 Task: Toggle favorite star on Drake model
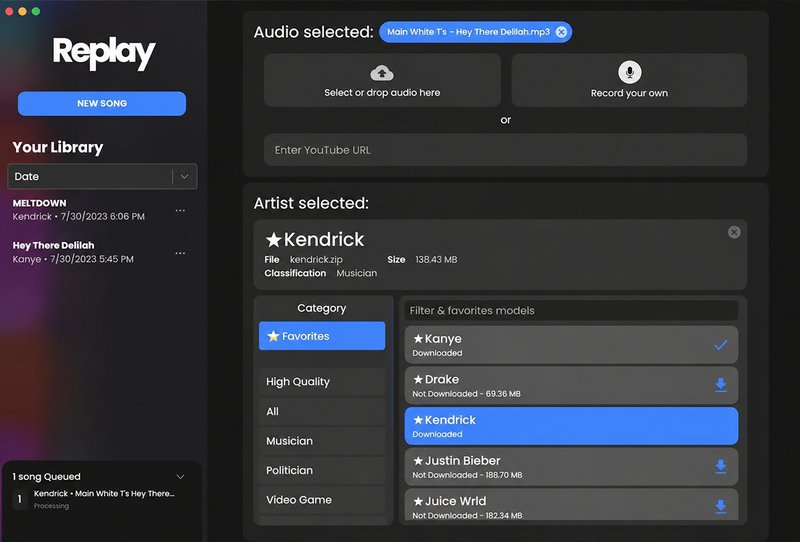[x=418, y=379]
